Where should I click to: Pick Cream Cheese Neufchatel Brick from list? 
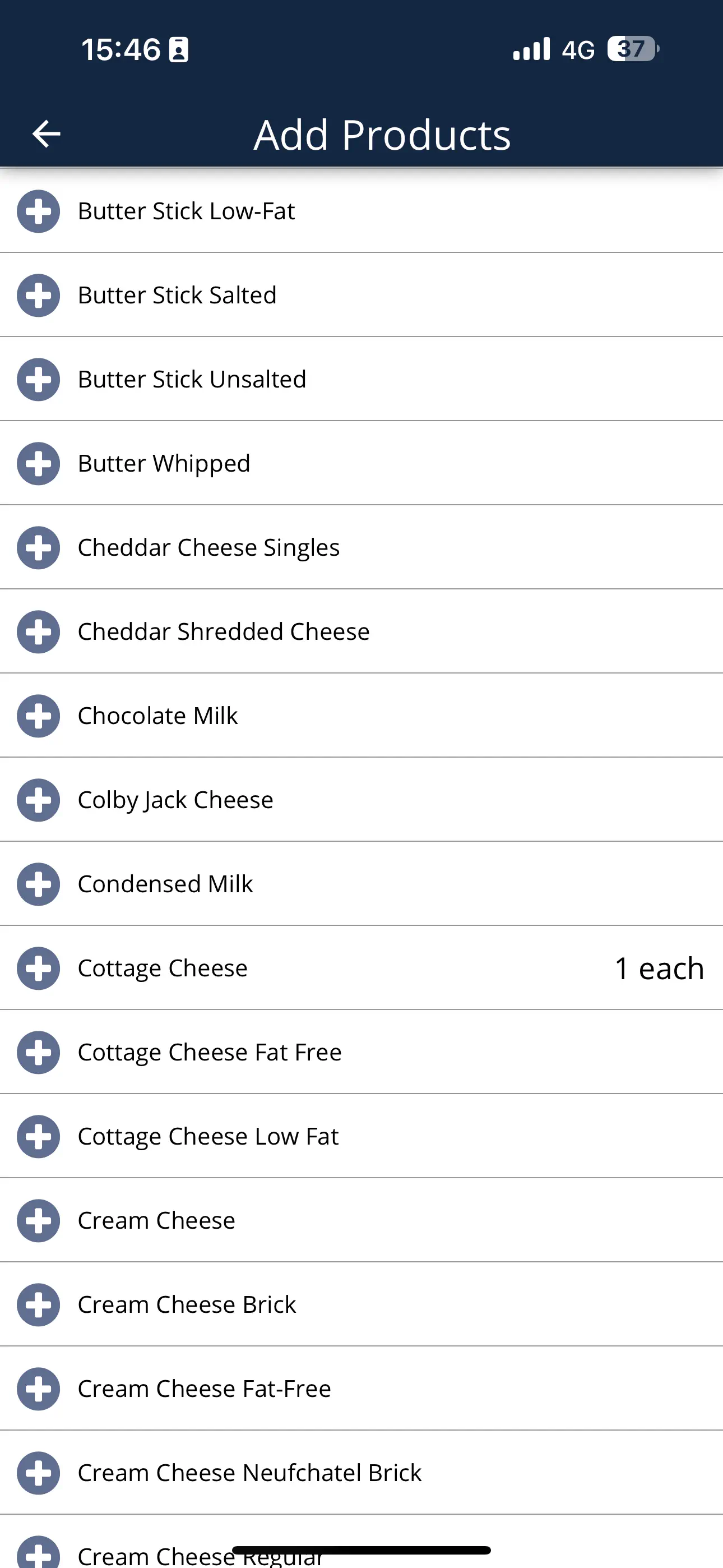(x=249, y=1473)
